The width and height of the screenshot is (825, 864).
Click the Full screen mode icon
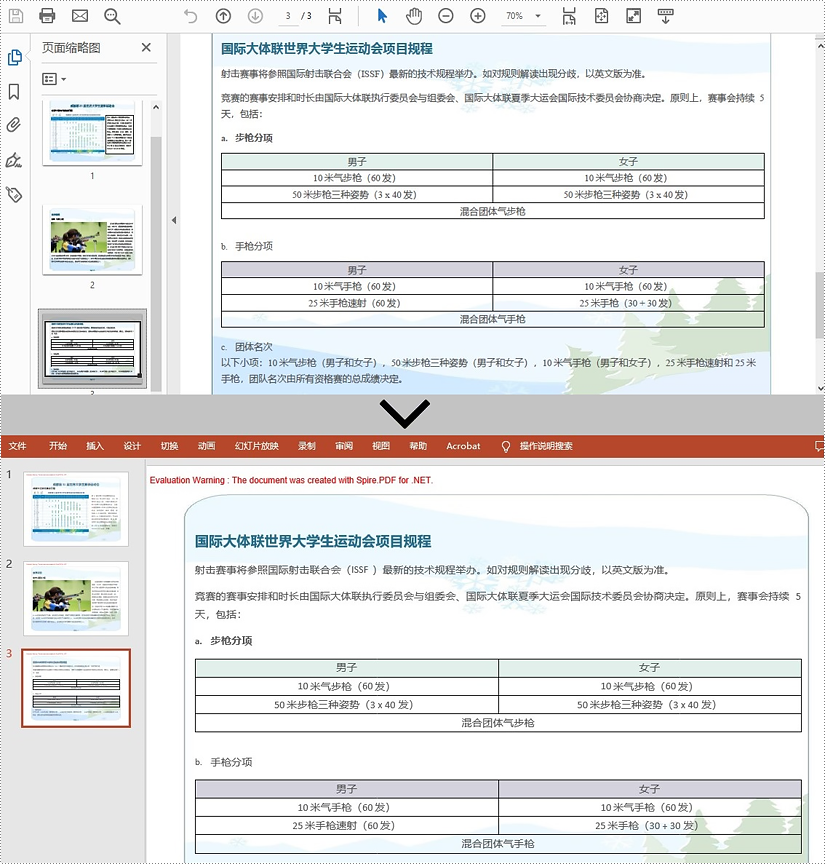(x=634, y=16)
